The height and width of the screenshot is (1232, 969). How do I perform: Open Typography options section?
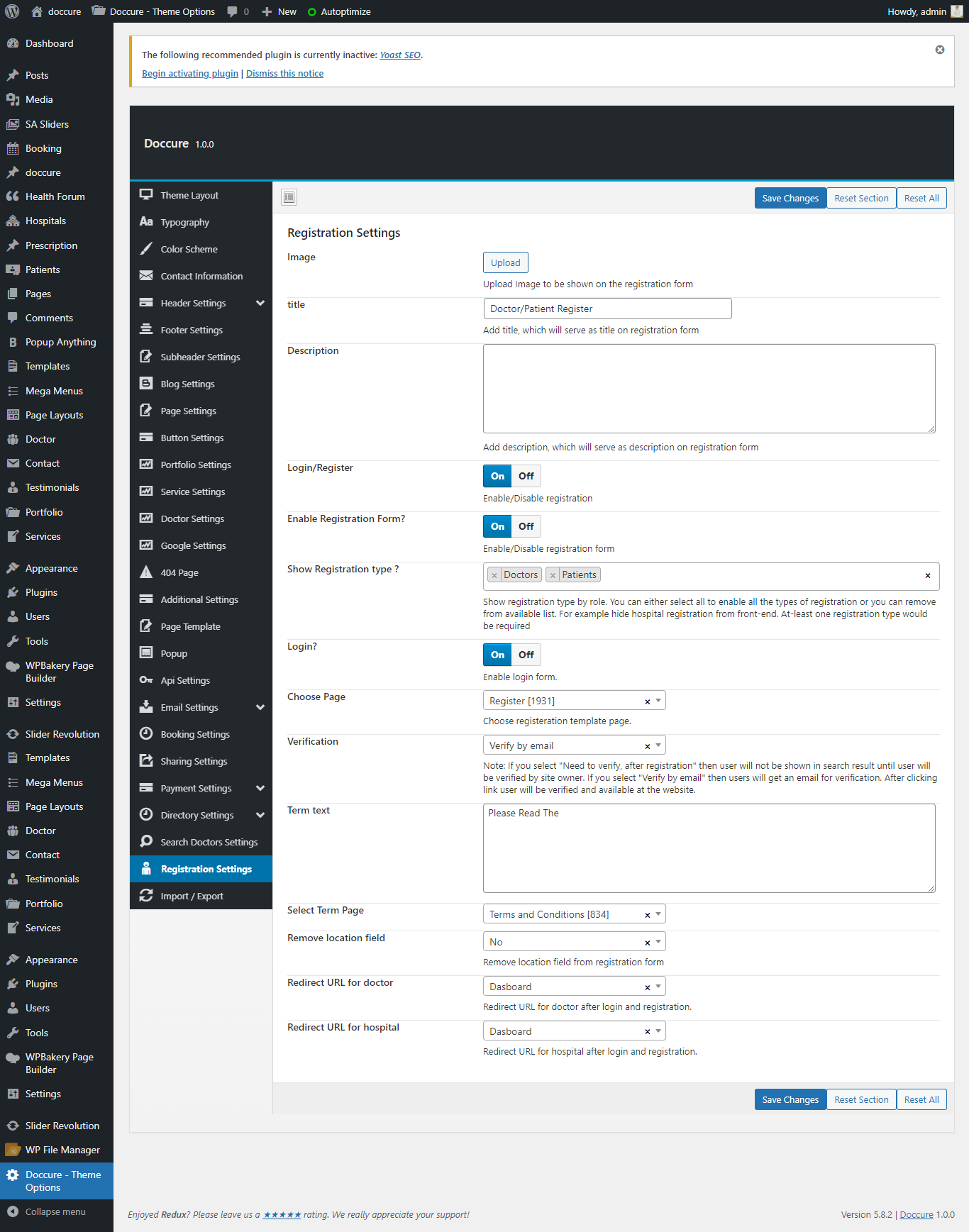(x=184, y=222)
